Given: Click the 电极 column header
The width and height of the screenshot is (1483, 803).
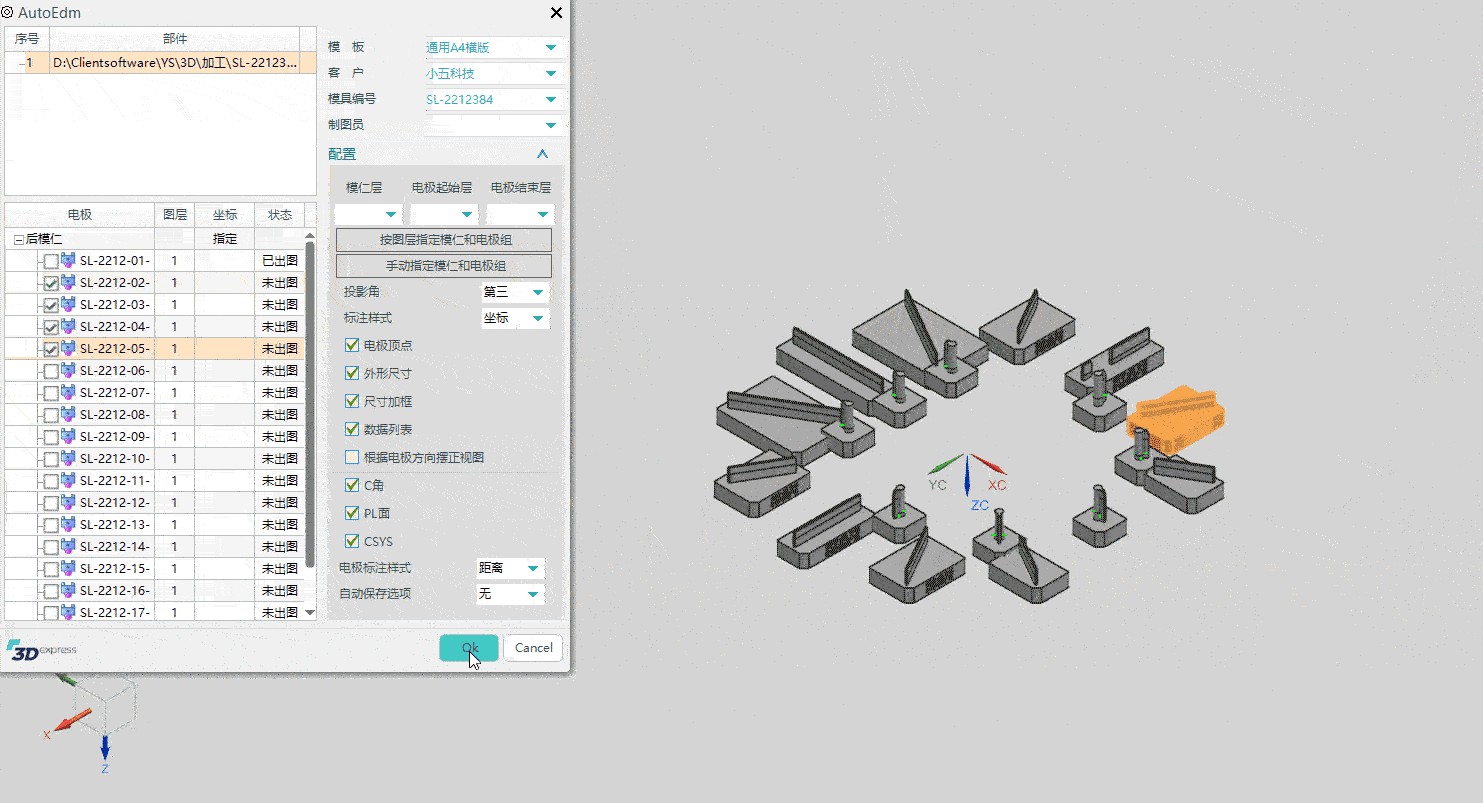Looking at the screenshot, I should pyautogui.click(x=80, y=215).
